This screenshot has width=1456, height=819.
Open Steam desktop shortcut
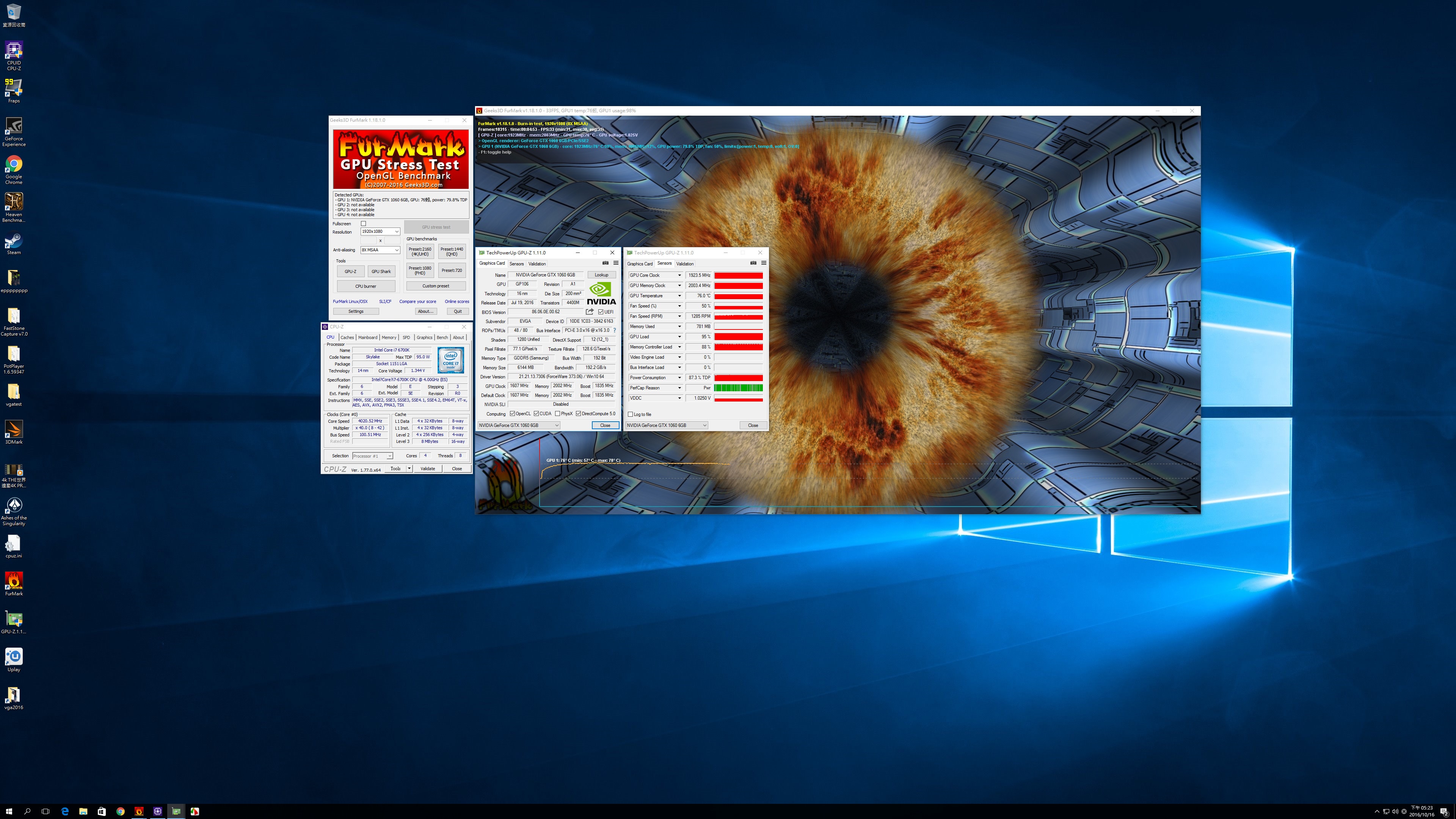[x=14, y=243]
